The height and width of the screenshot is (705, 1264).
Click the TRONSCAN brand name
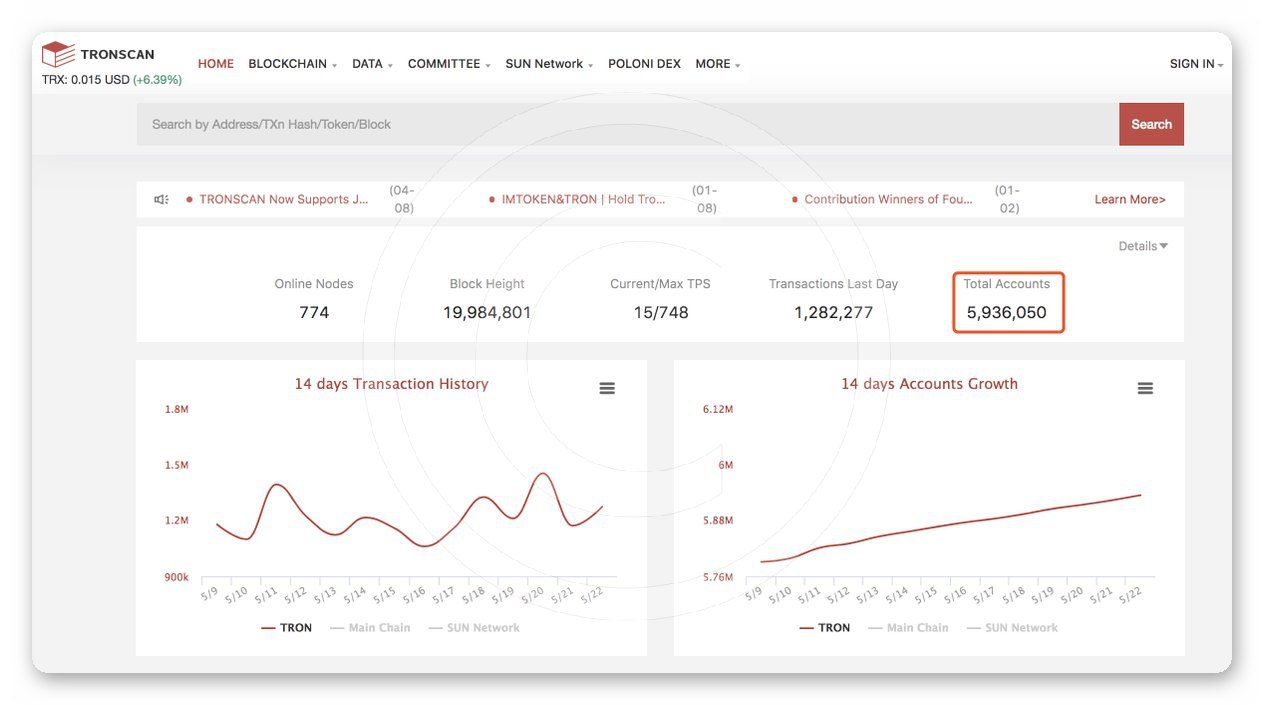pyautogui.click(x=117, y=54)
